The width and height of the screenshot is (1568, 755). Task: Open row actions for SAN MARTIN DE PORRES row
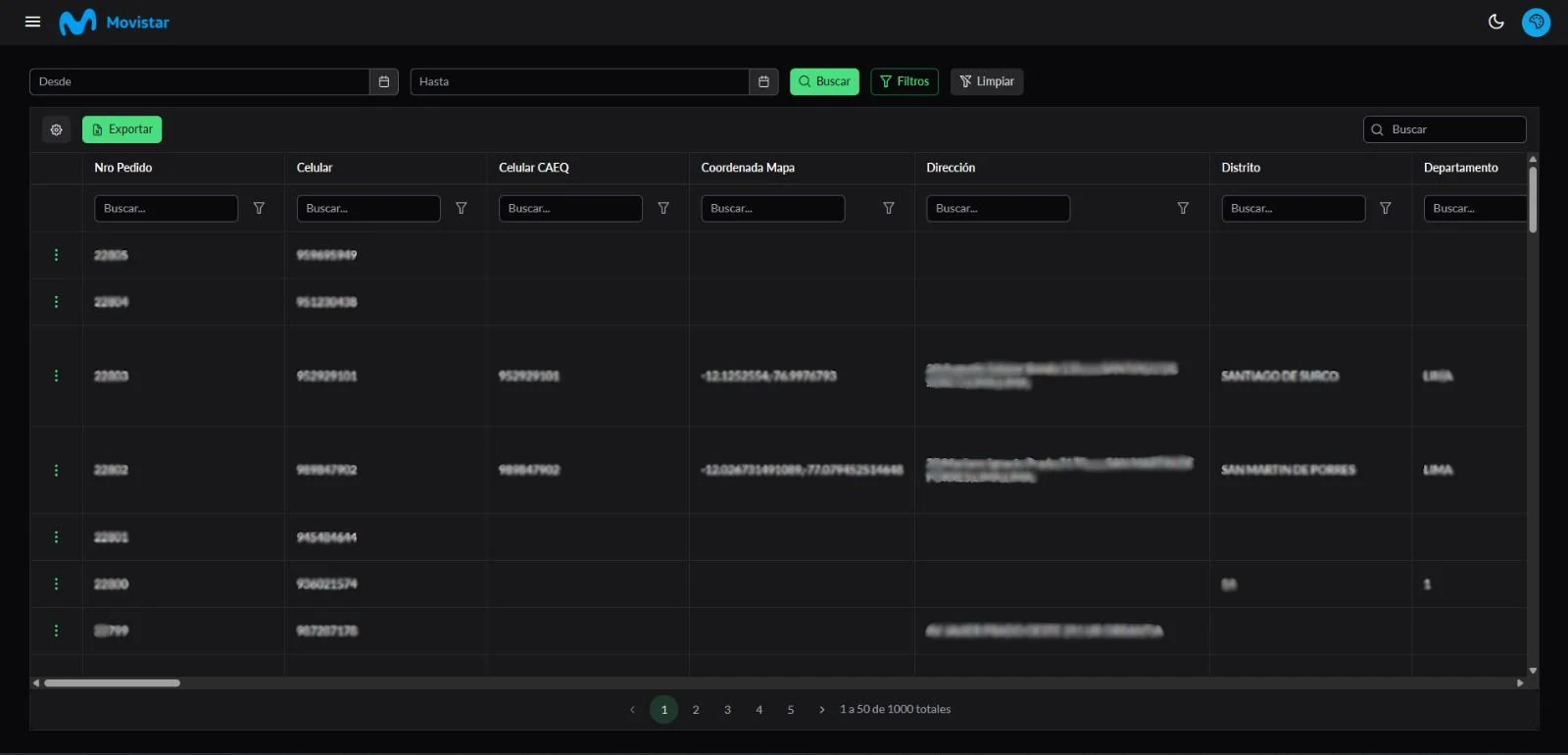[x=56, y=470]
